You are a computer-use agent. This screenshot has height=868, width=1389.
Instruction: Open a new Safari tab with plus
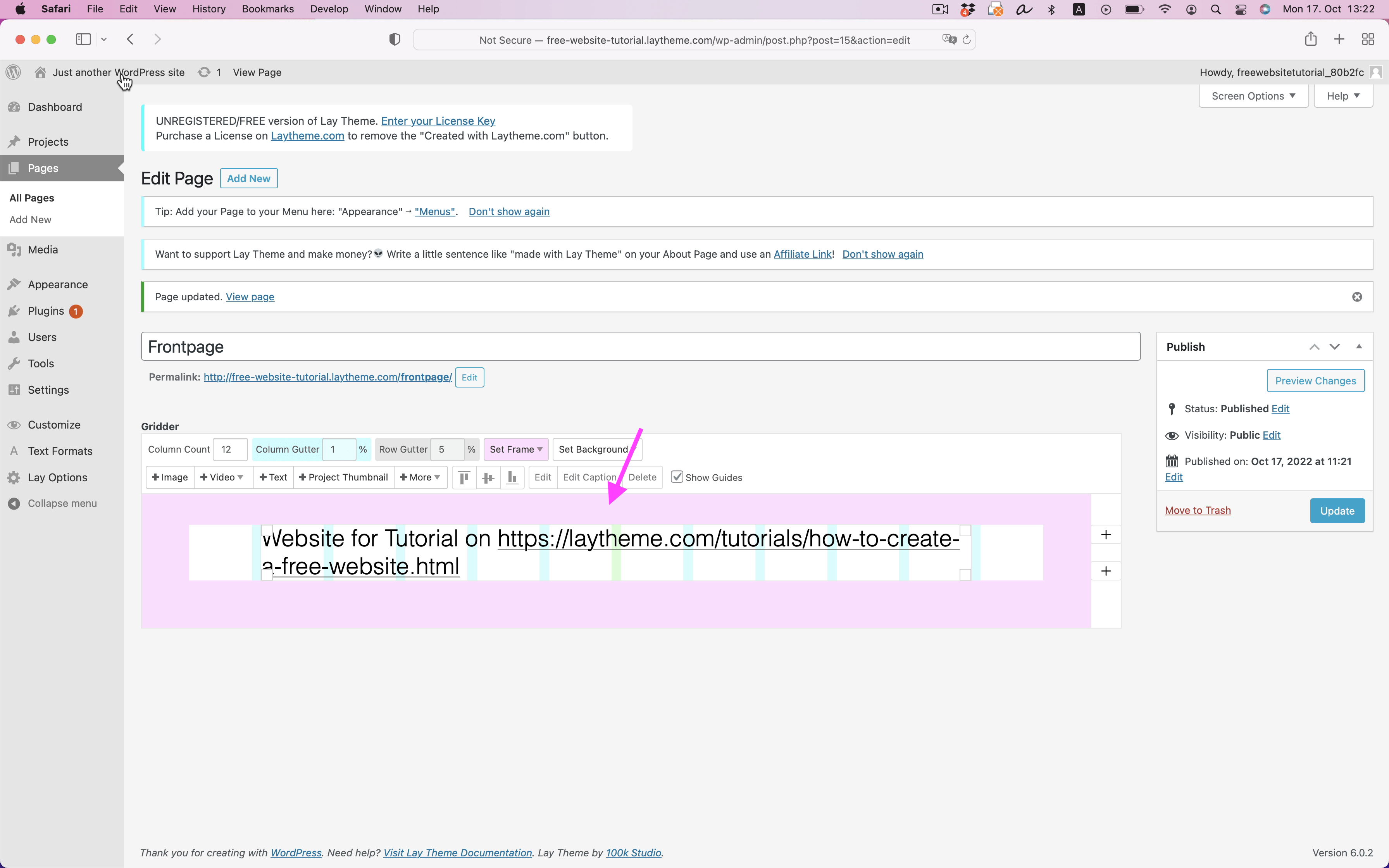point(1339,39)
